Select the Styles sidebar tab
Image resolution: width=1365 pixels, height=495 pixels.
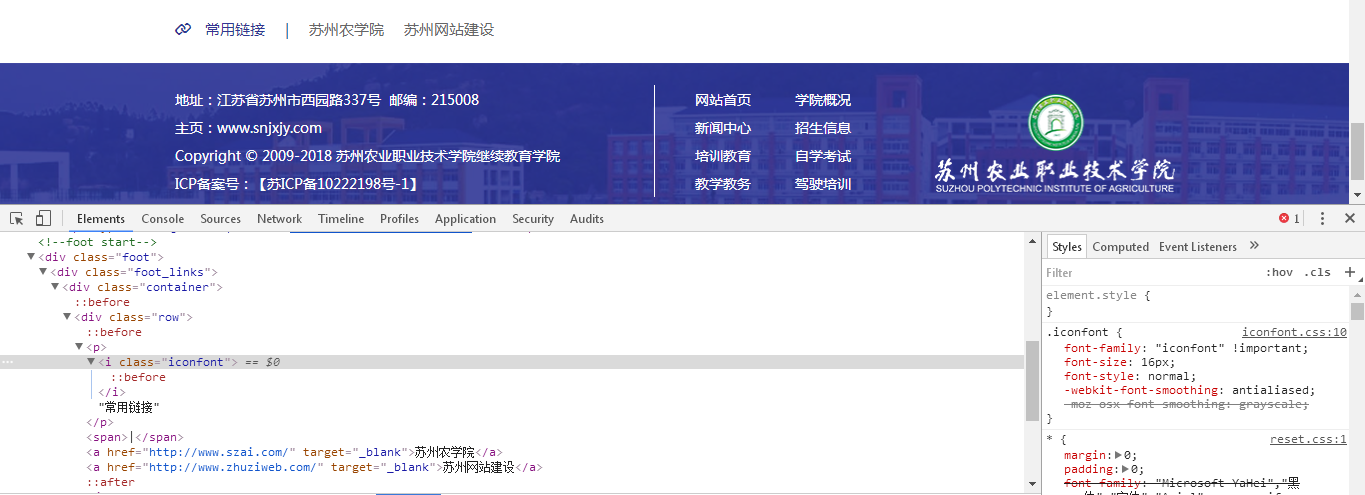1066,246
